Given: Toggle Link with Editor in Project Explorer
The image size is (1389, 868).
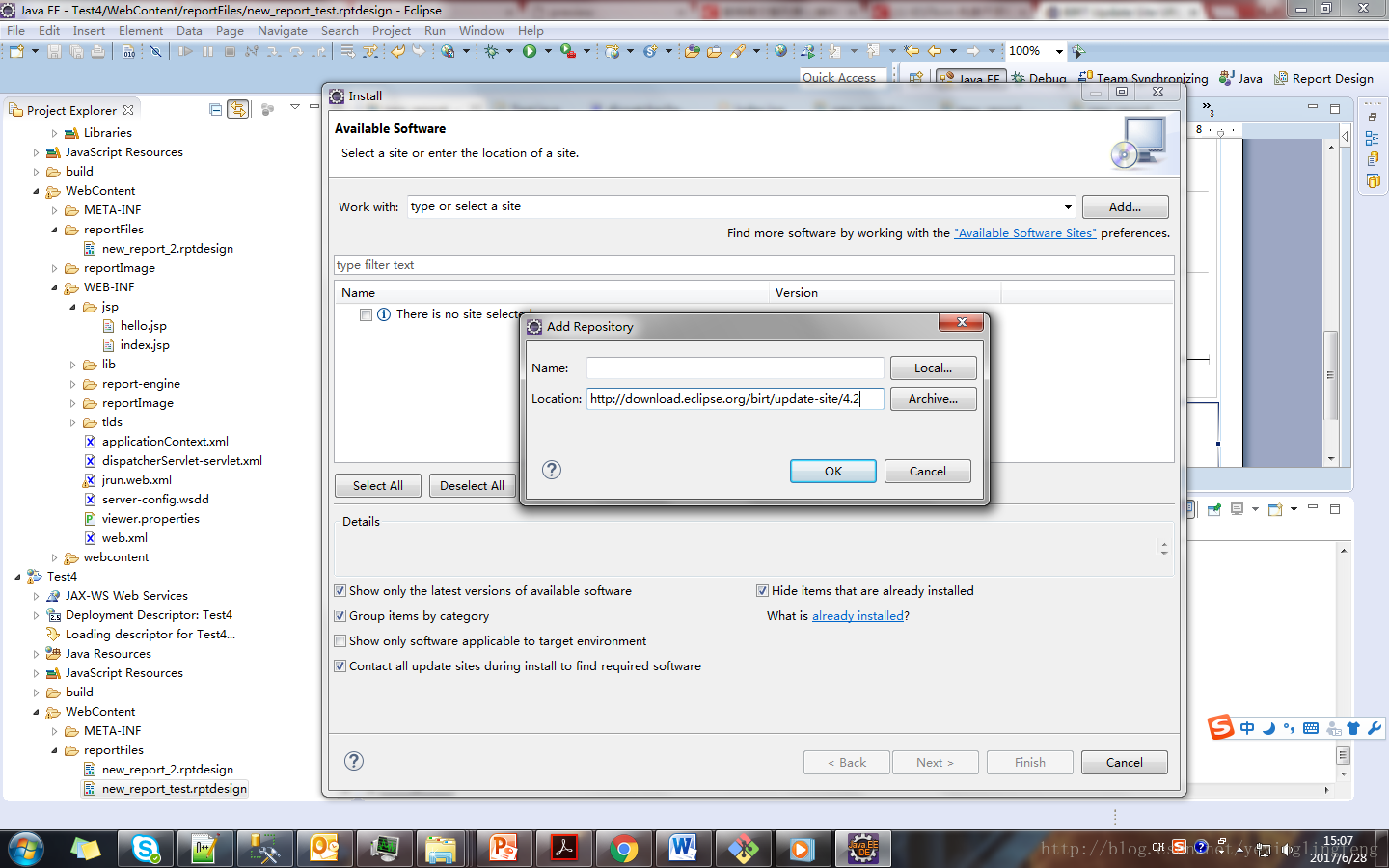Looking at the screenshot, I should (238, 110).
